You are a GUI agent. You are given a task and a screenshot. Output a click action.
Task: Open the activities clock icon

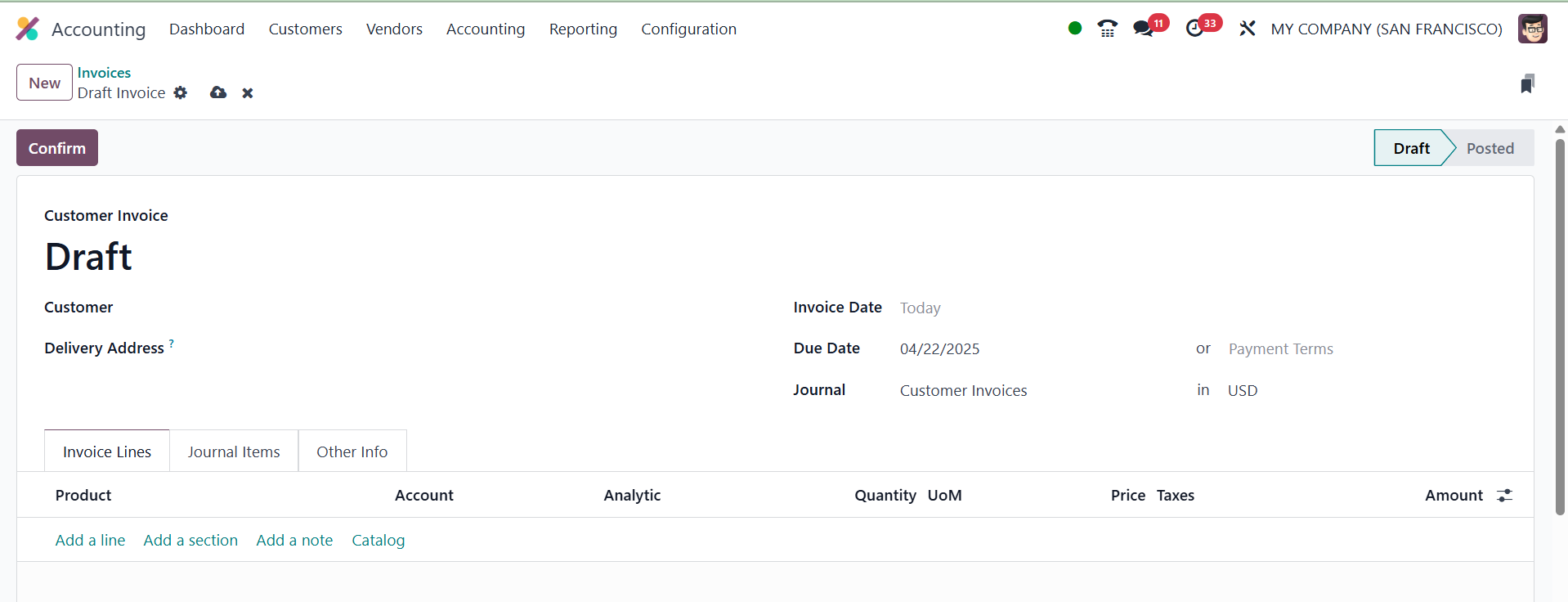pos(1194,29)
